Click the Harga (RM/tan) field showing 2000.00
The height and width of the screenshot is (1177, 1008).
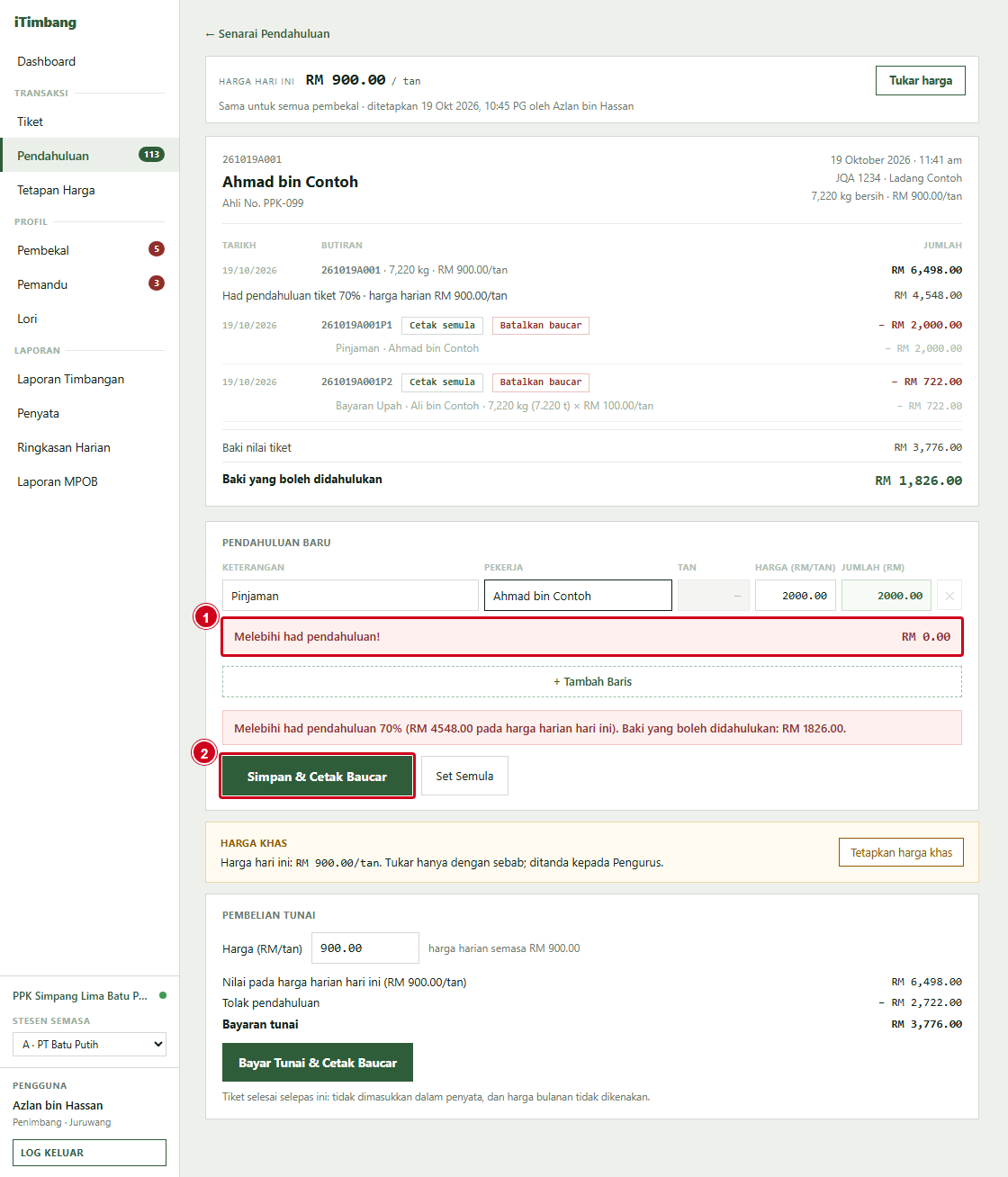(x=796, y=596)
